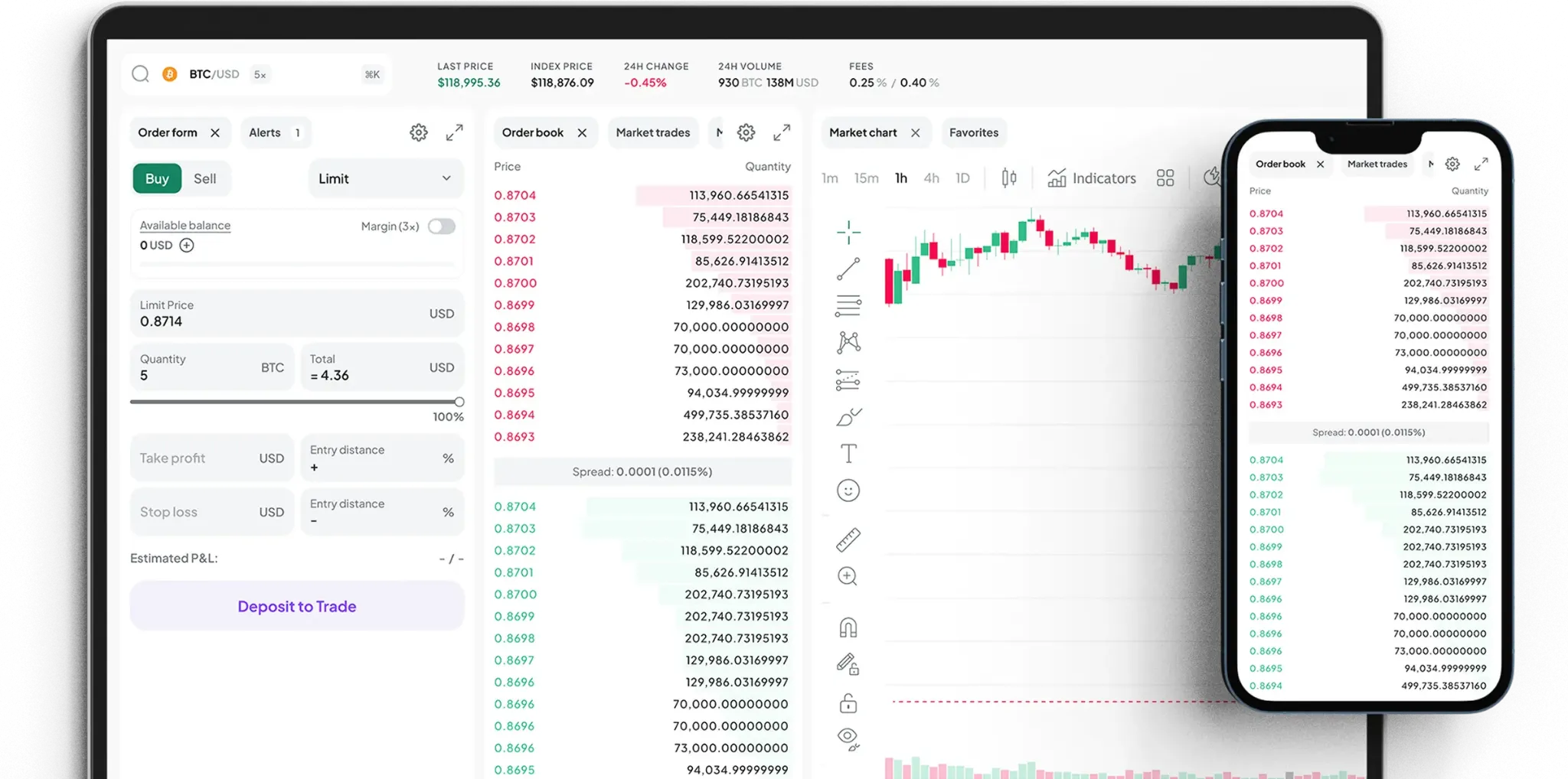Click the chart Indicators button
Image resolution: width=1568 pixels, height=779 pixels.
[x=1092, y=178]
